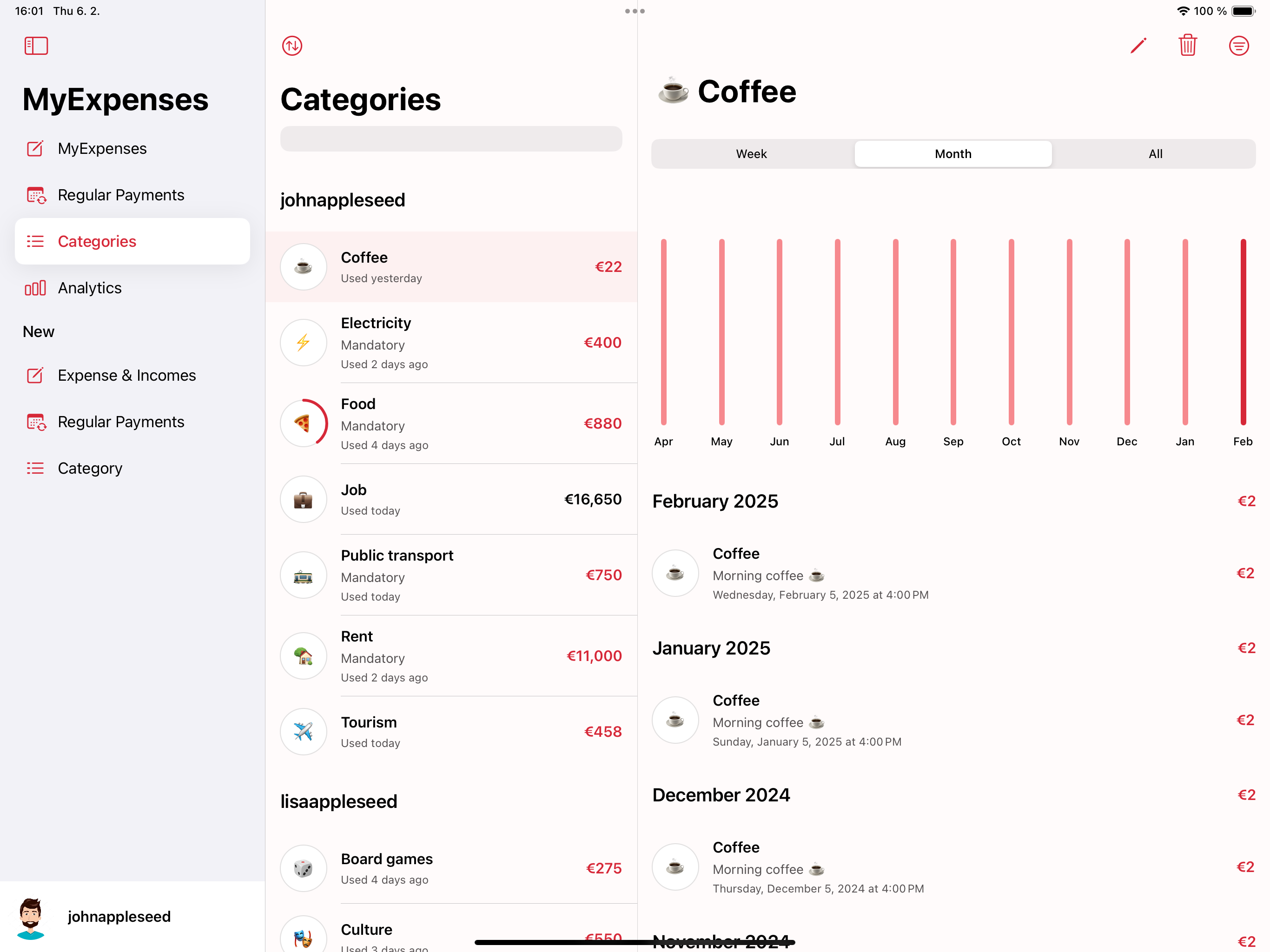Viewport: 1270px width, 952px height.
Task: Switch to the Week tab
Action: [x=752, y=154]
